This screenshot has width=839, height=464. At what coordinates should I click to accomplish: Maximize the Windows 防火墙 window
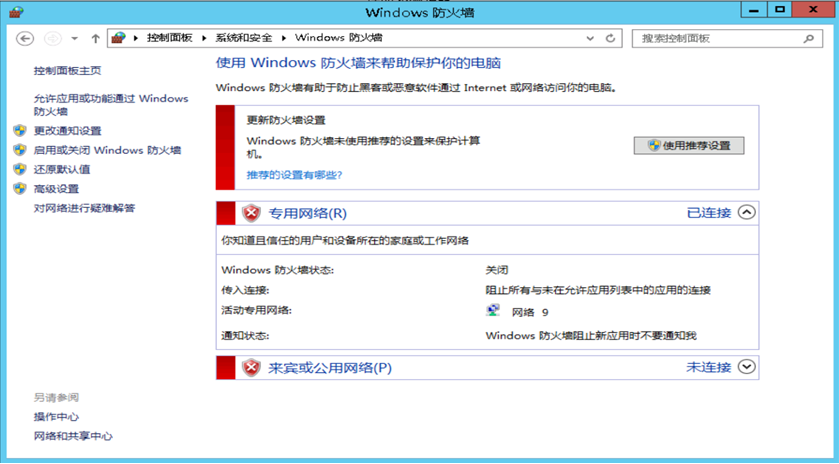point(781,10)
